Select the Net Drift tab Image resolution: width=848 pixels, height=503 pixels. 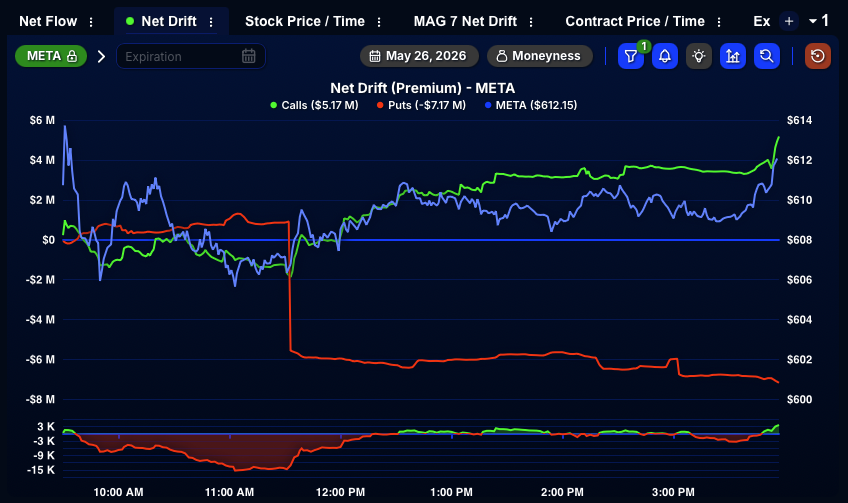pos(169,22)
